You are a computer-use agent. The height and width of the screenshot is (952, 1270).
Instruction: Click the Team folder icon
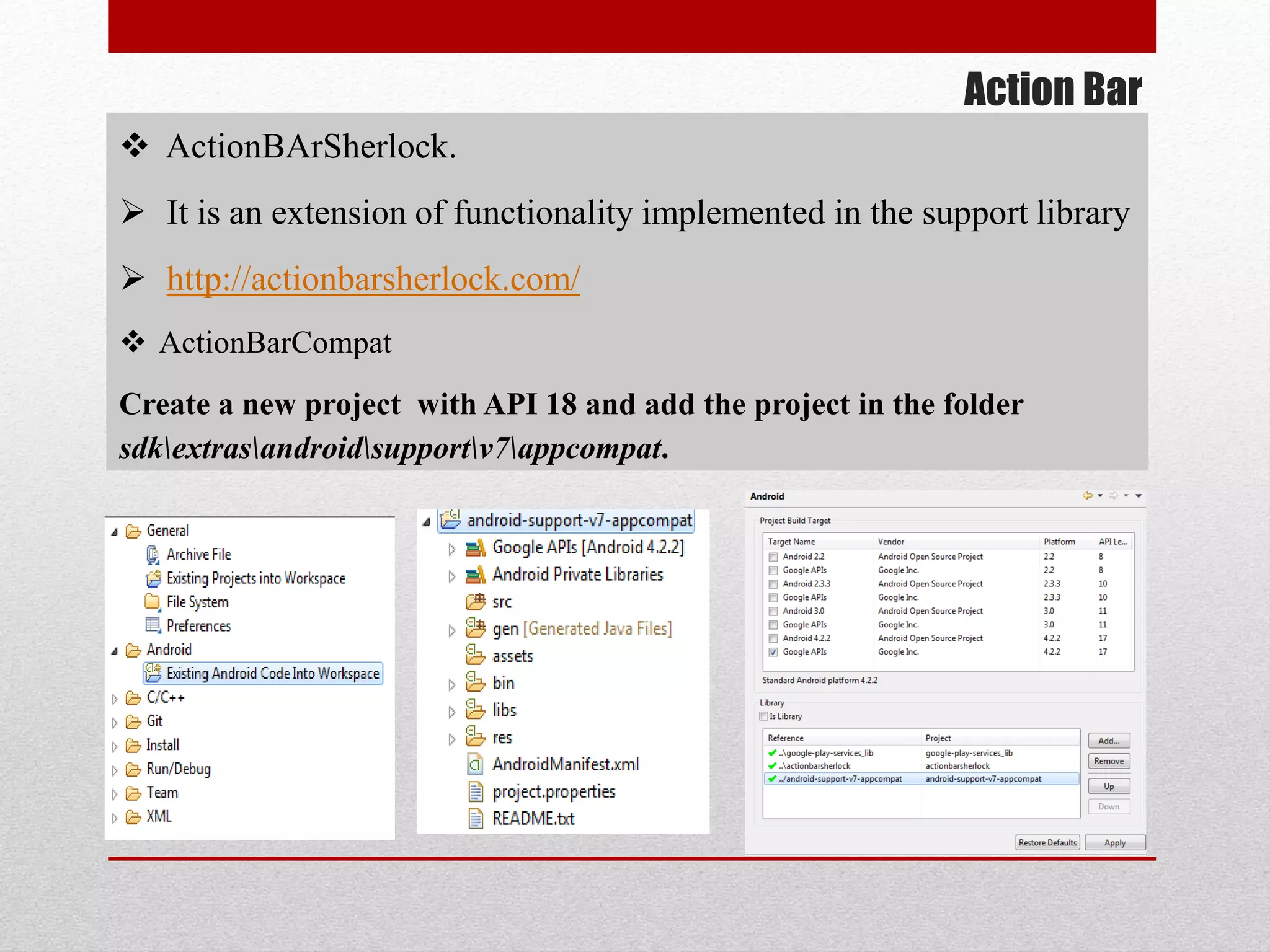click(133, 793)
